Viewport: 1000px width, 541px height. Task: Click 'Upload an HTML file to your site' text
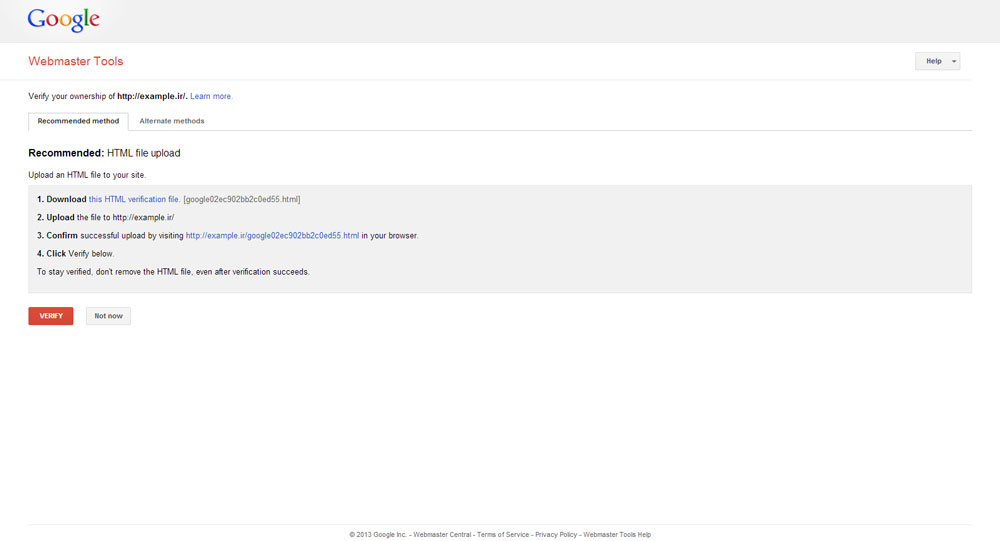tap(87, 175)
